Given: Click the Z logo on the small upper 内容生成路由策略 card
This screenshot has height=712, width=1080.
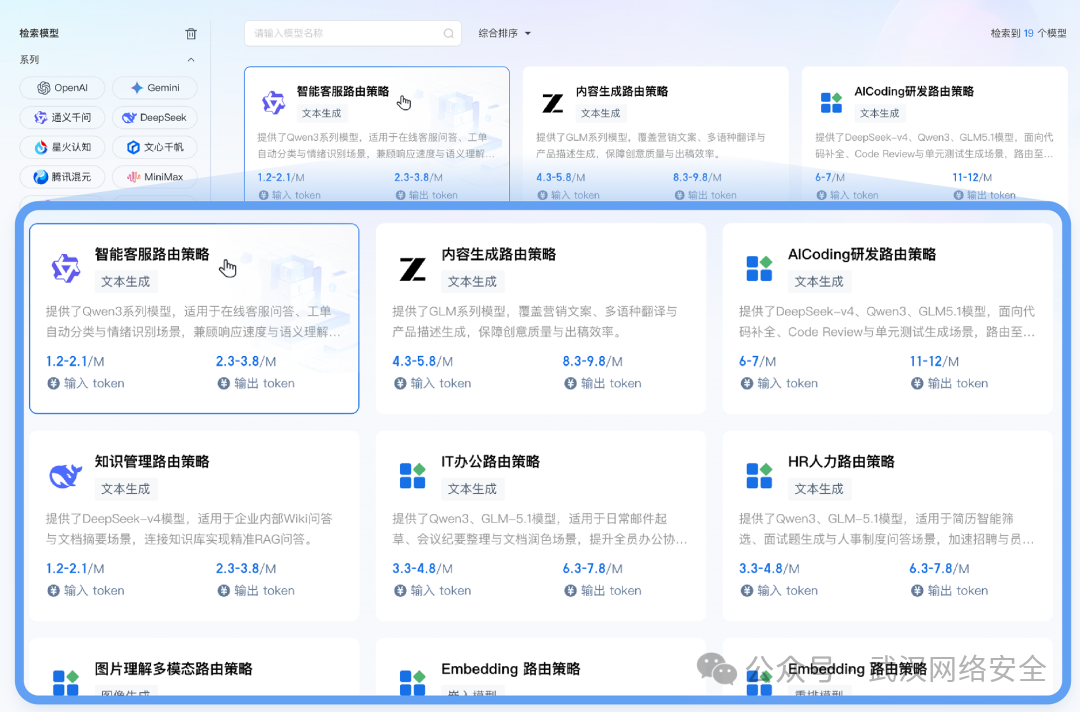Looking at the screenshot, I should [552, 103].
